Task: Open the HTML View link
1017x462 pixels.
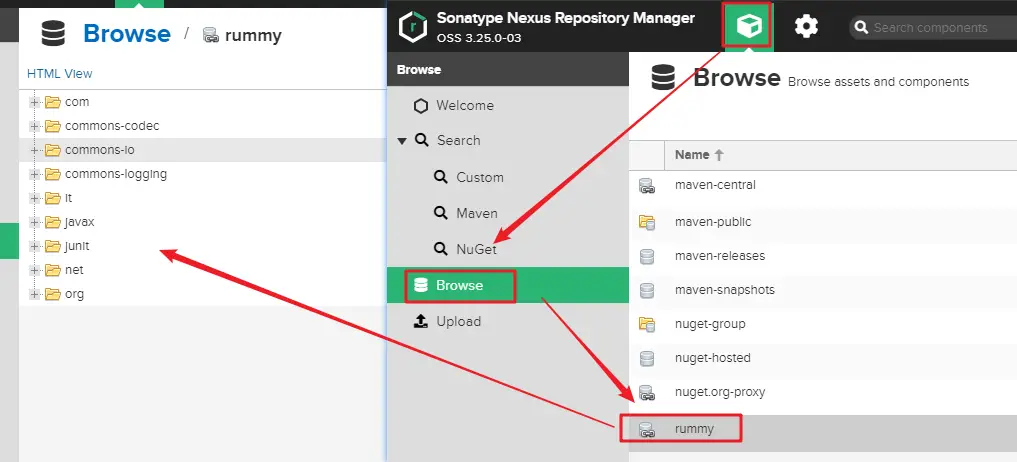Action: [x=60, y=74]
